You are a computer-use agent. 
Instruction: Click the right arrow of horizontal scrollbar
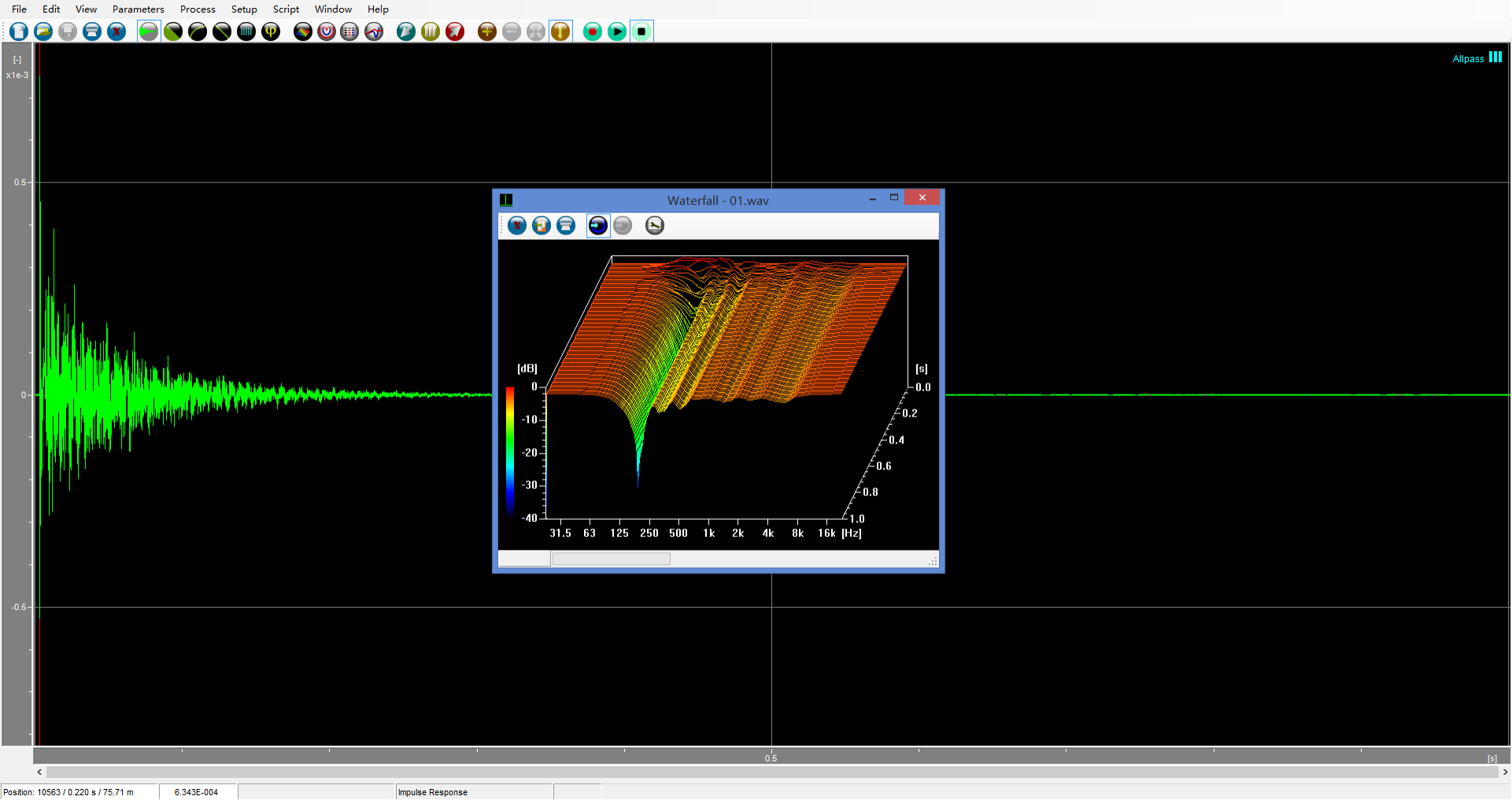pos(1505,772)
